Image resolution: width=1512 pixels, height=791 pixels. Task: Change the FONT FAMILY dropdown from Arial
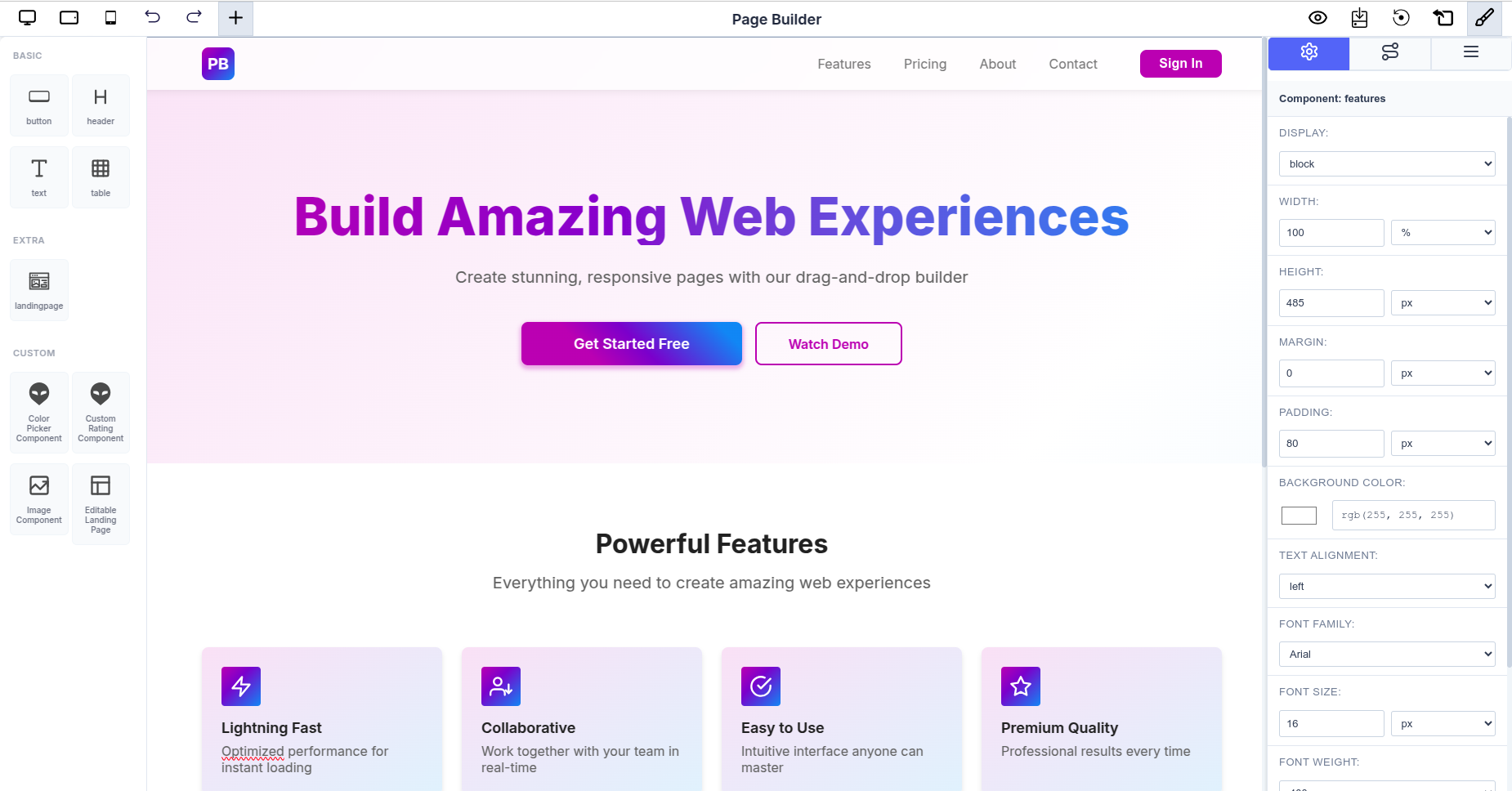pos(1386,654)
